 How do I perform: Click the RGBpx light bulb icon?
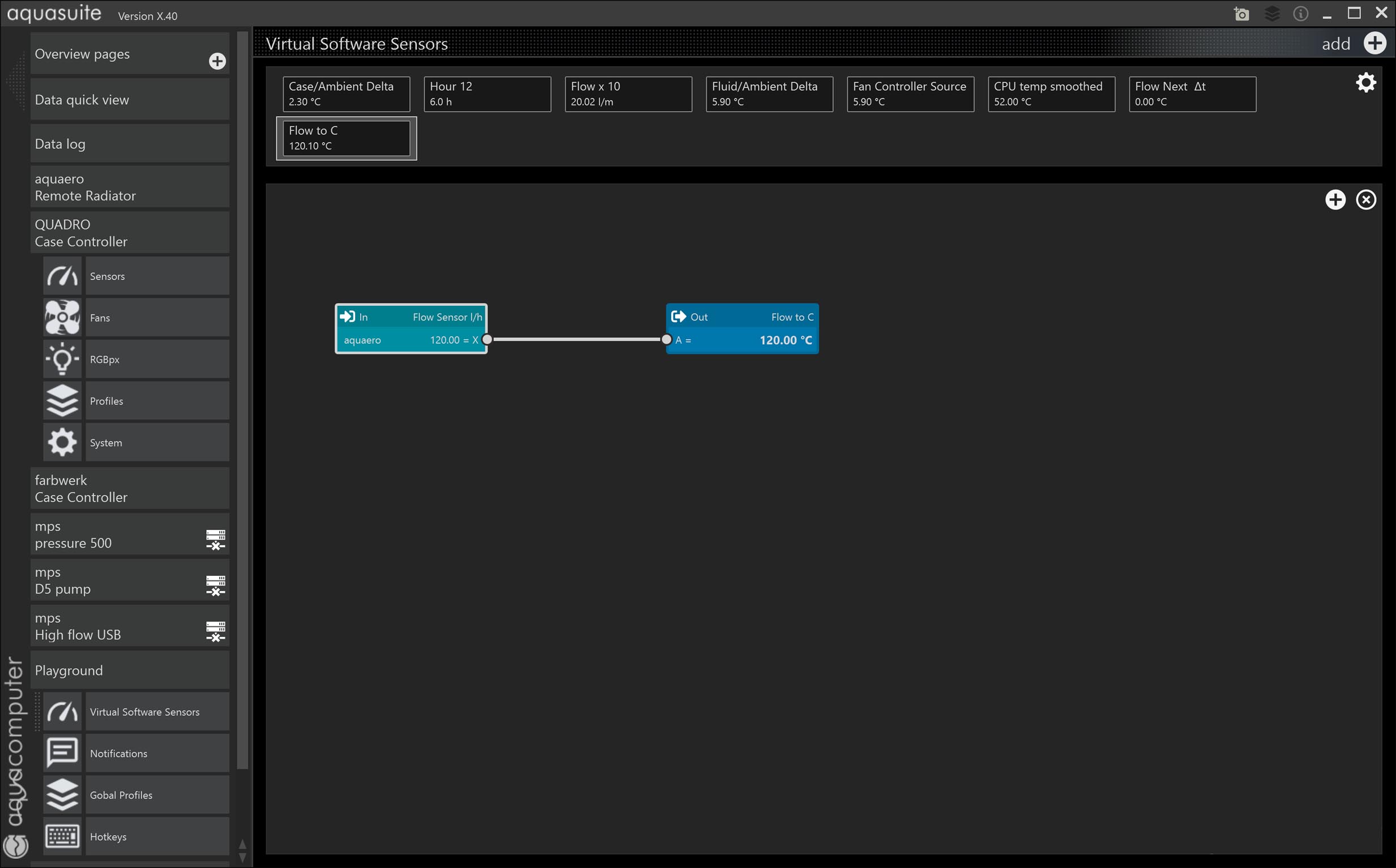tap(62, 360)
